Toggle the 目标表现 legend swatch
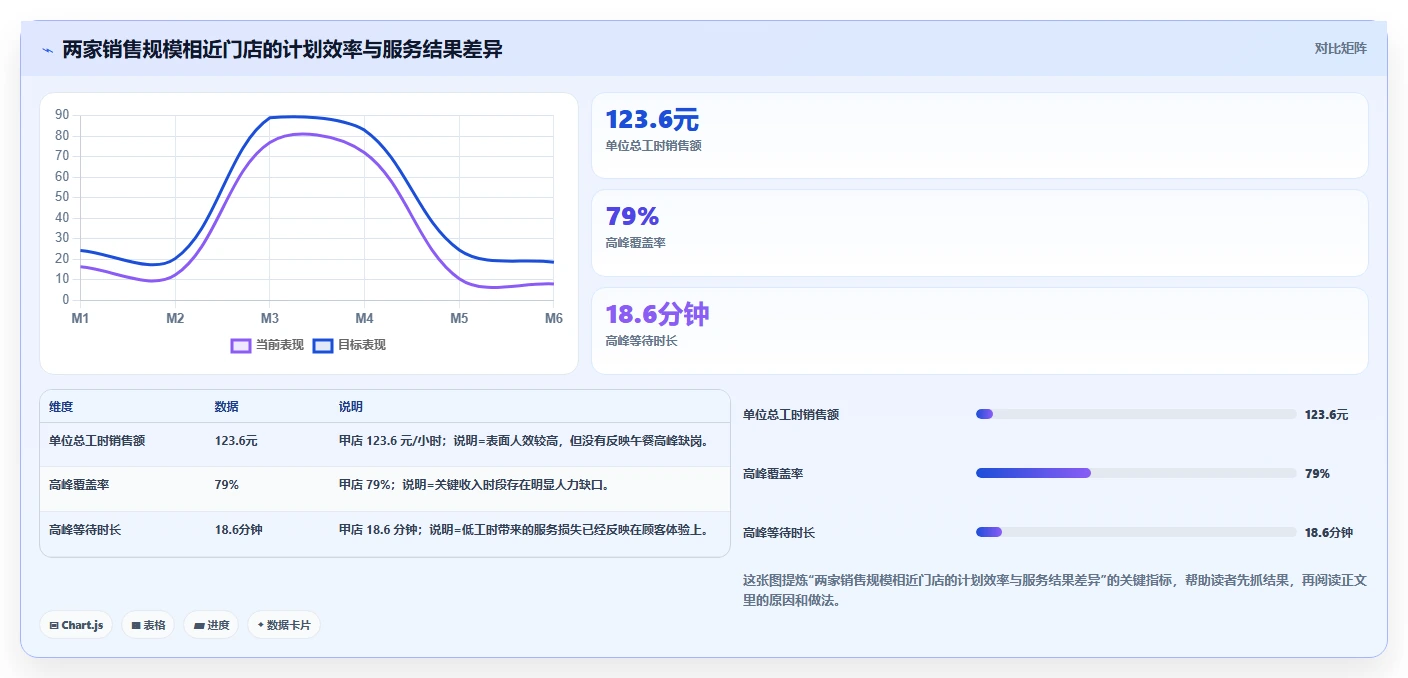Viewport: 1408px width, 678px height. point(323,345)
